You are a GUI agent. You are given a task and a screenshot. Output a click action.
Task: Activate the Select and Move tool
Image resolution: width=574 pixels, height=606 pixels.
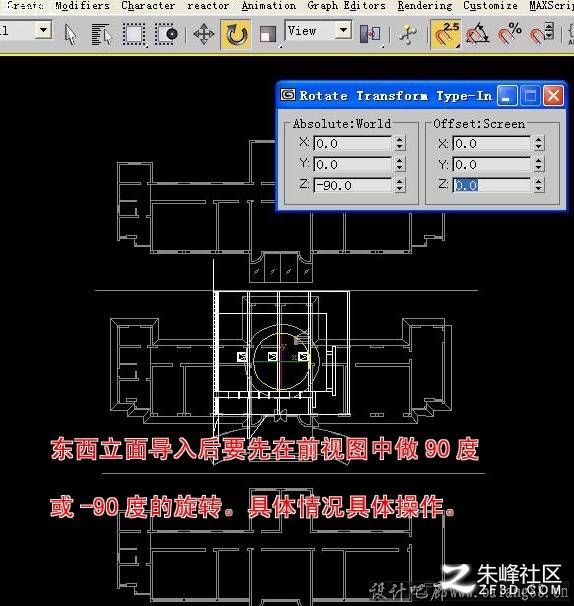[x=204, y=34]
